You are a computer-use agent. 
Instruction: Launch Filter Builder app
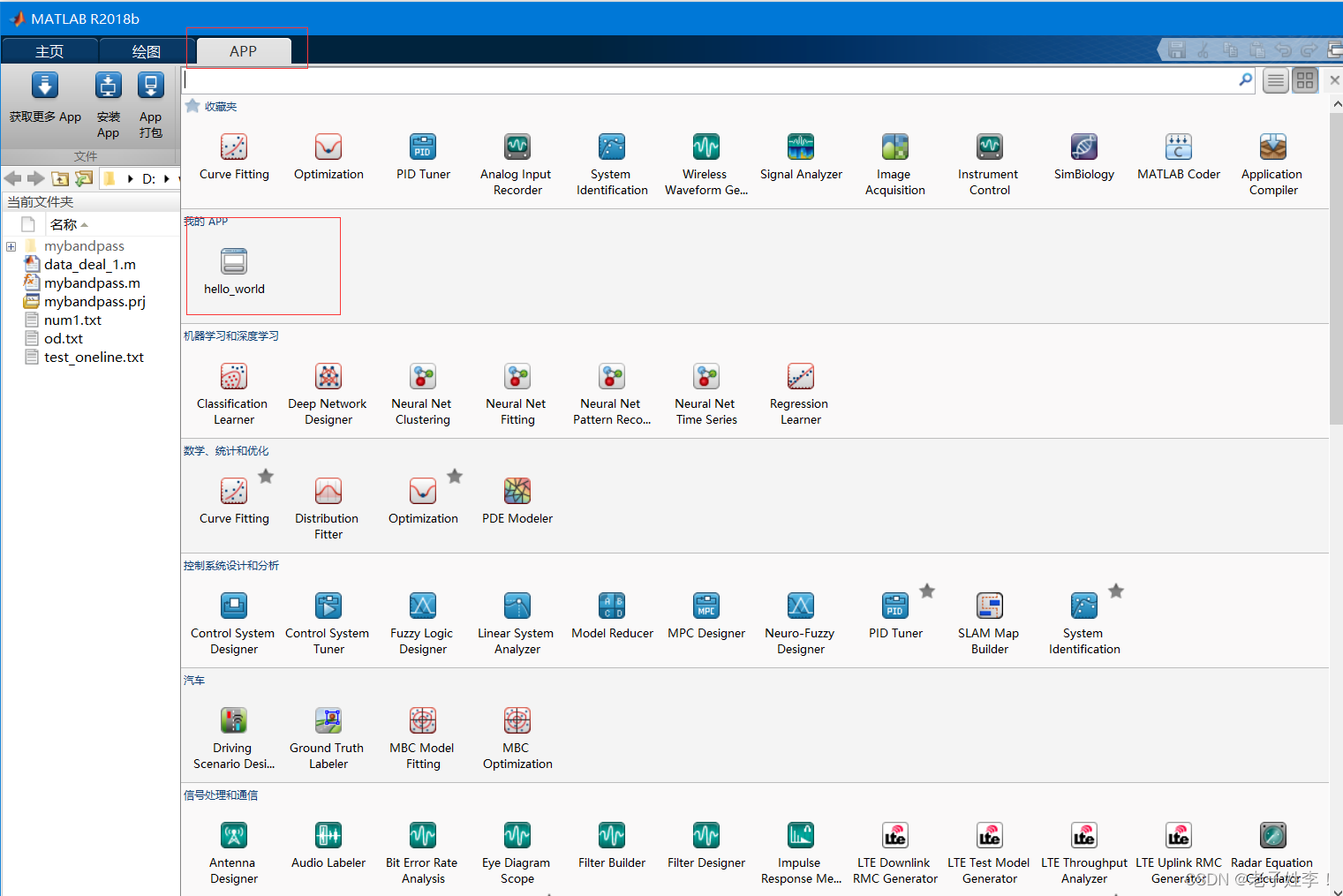point(612,846)
